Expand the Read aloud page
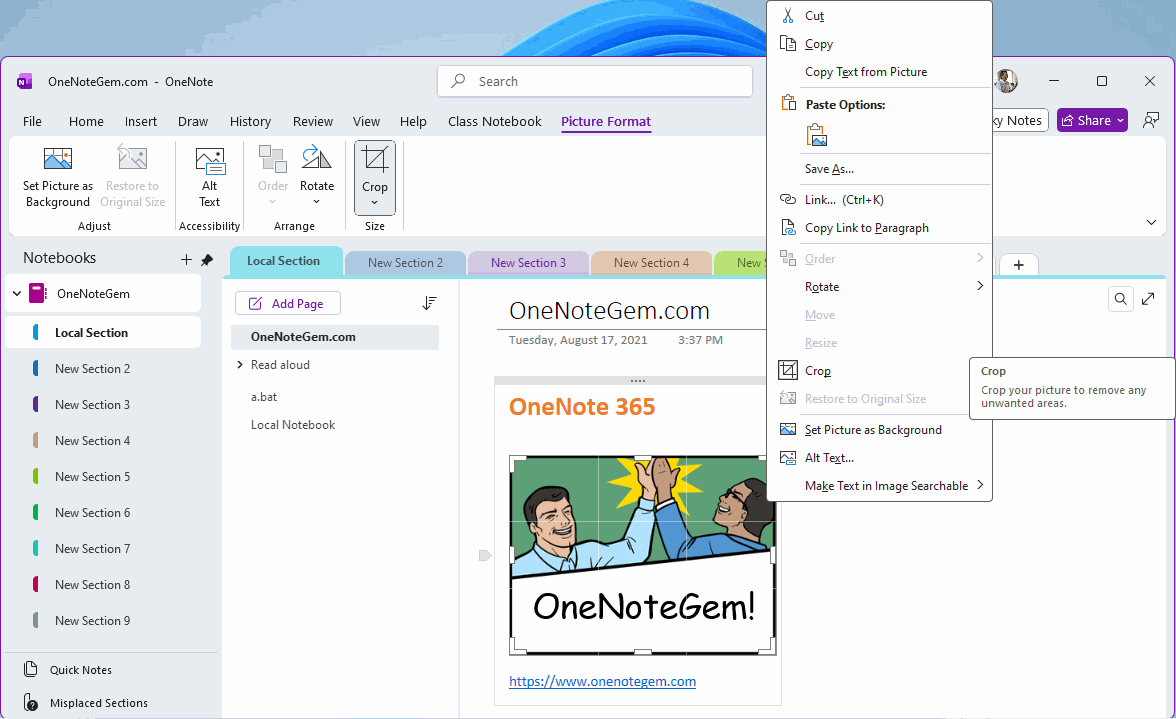1176x719 pixels. [x=240, y=365]
